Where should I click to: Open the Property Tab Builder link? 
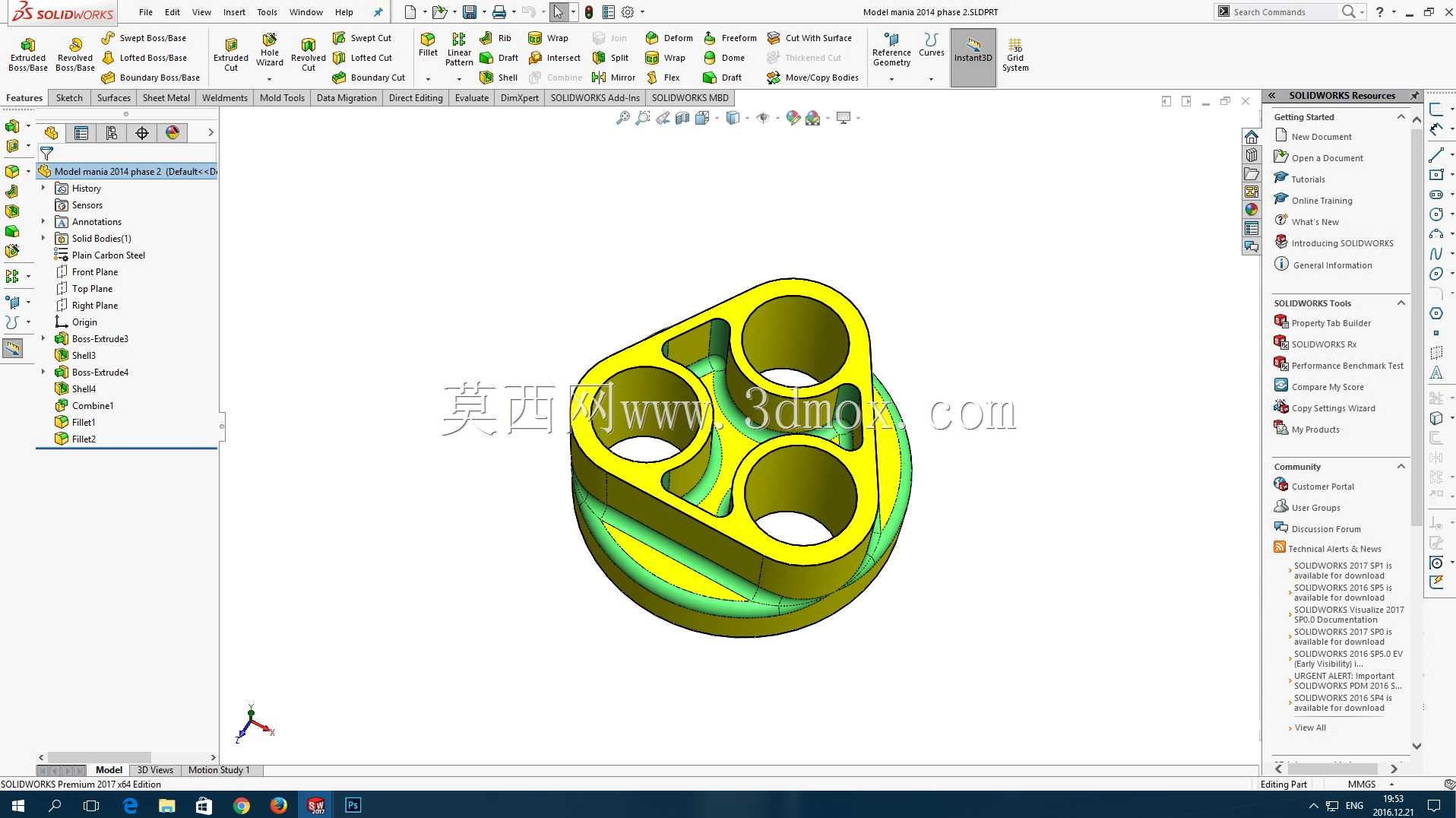click(x=1331, y=323)
